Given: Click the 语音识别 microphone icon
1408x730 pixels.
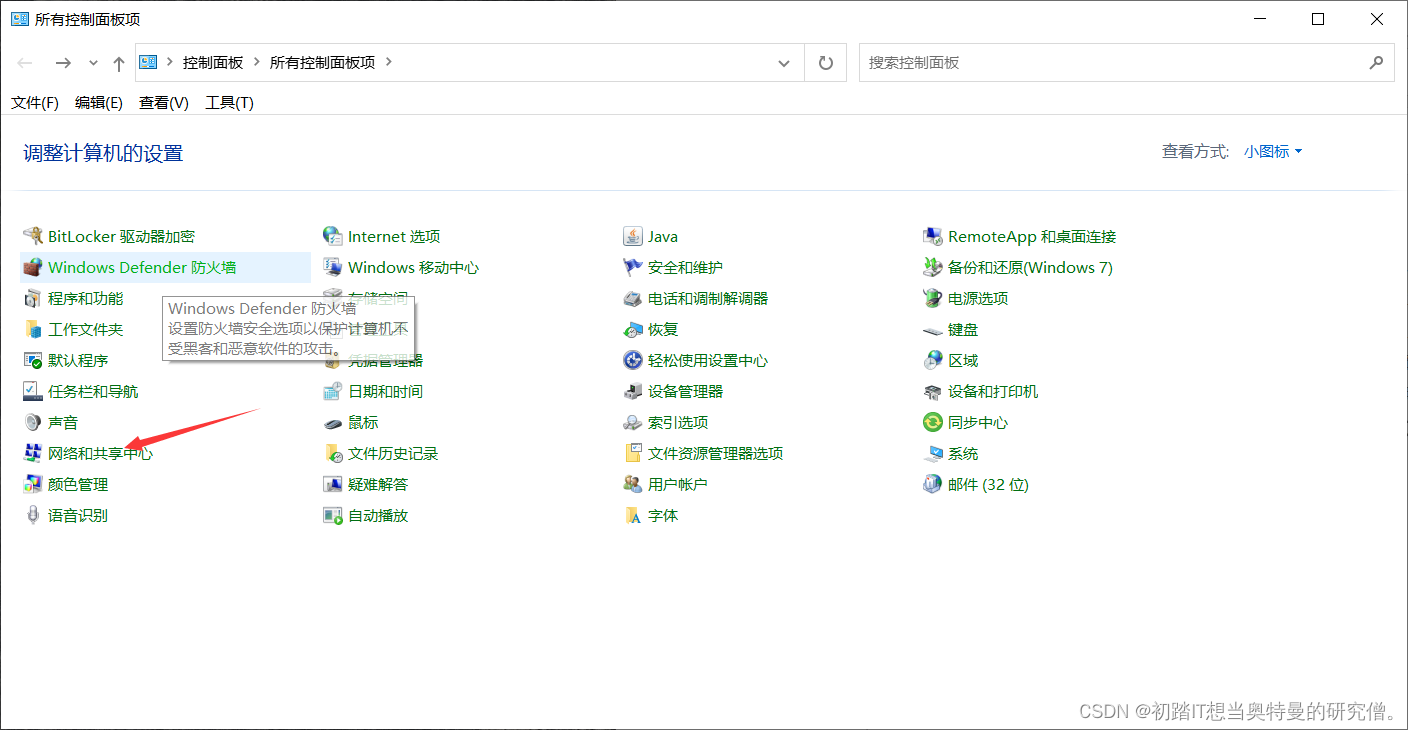Looking at the screenshot, I should point(33,516).
